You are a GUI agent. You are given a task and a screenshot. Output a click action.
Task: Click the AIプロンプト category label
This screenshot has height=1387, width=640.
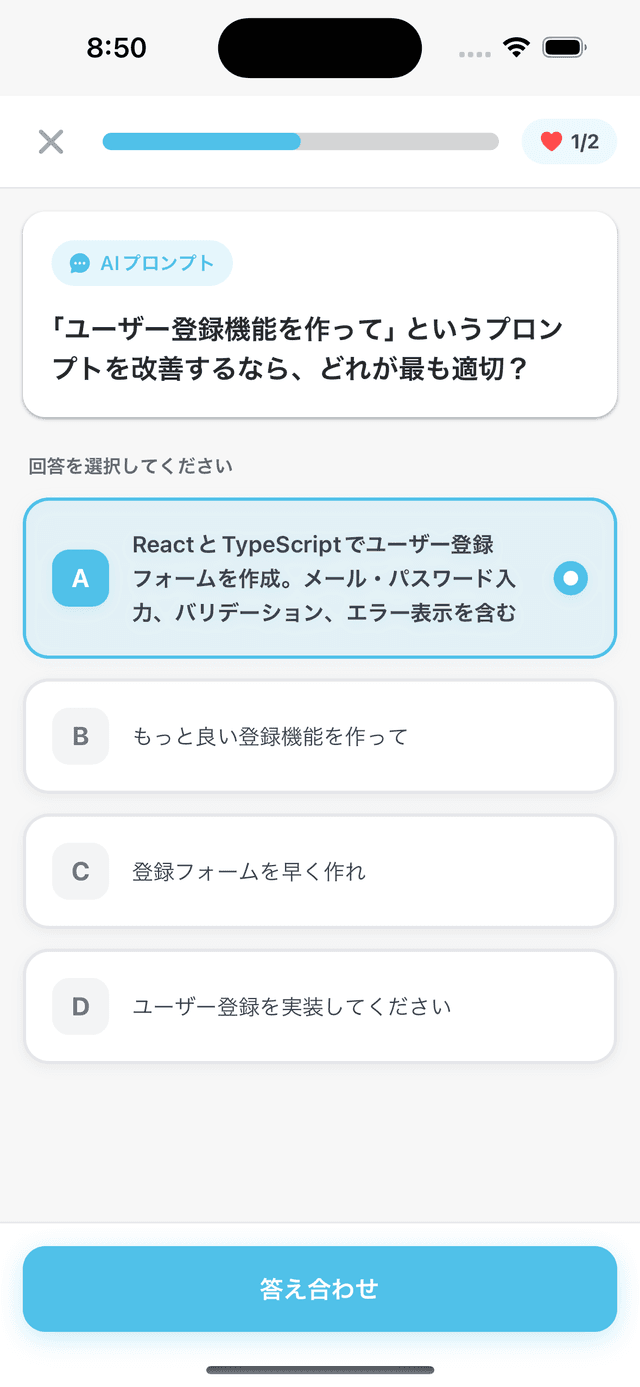click(x=141, y=262)
